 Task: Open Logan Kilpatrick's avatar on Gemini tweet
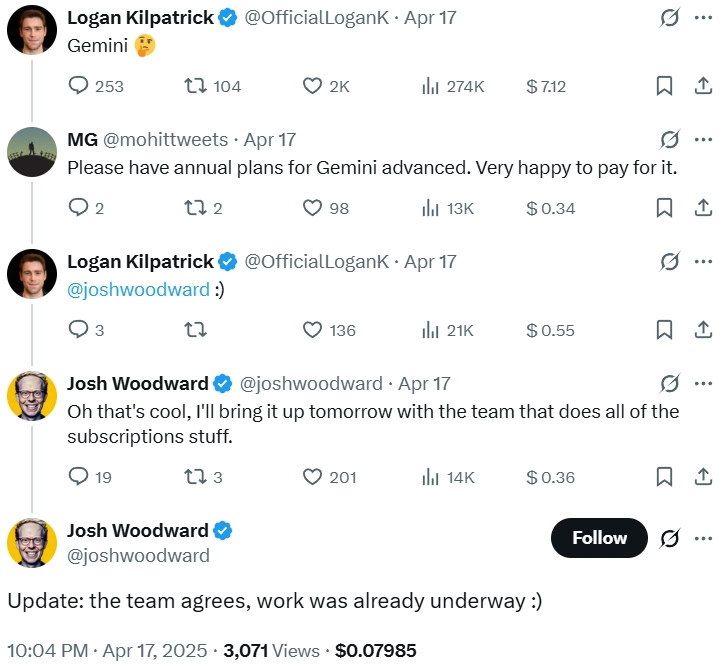pos(32,30)
